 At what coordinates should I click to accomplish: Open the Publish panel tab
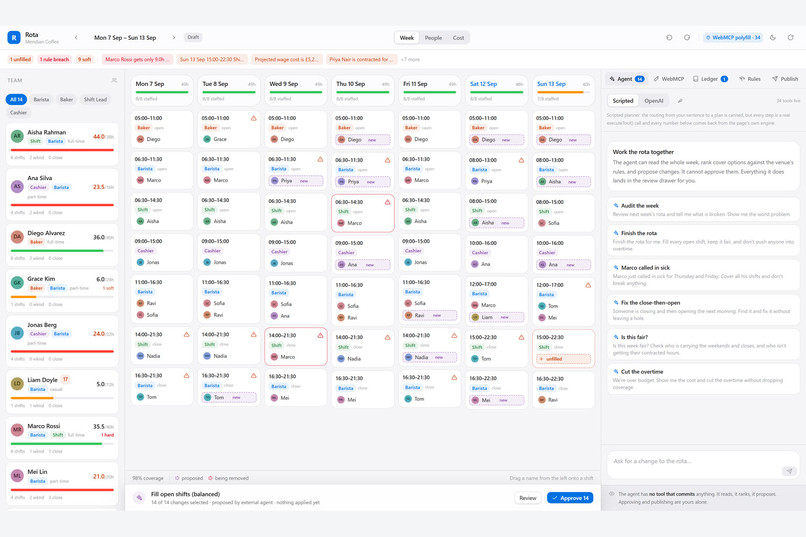785,79
